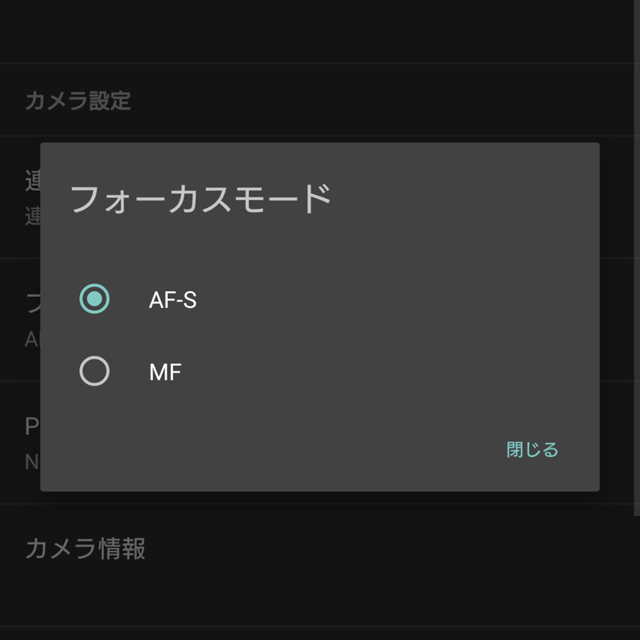Tap the second-line 連 subtitle text
Image resolution: width=640 pixels, height=640 pixels.
tap(30, 216)
